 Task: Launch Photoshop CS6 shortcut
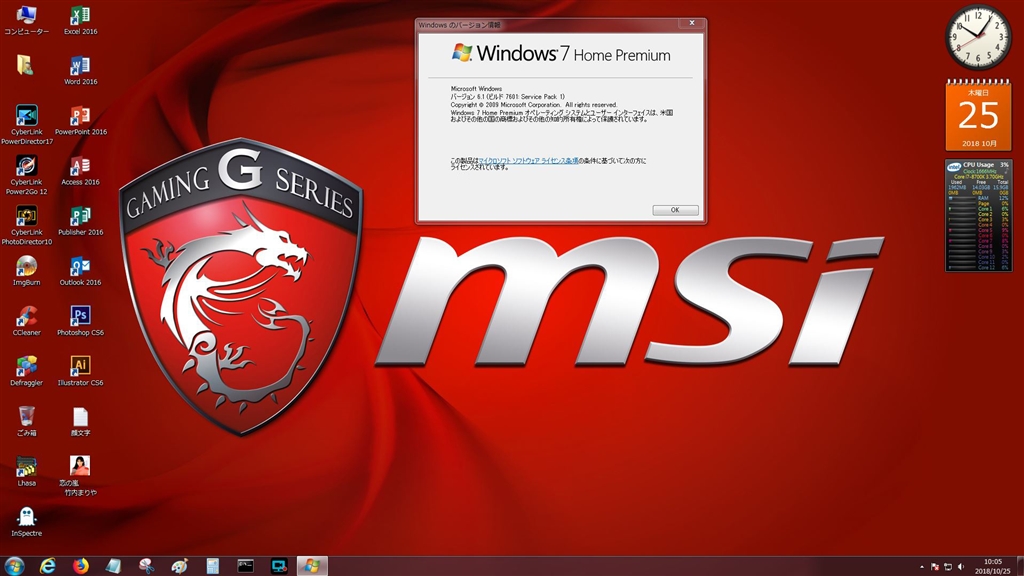[80, 321]
